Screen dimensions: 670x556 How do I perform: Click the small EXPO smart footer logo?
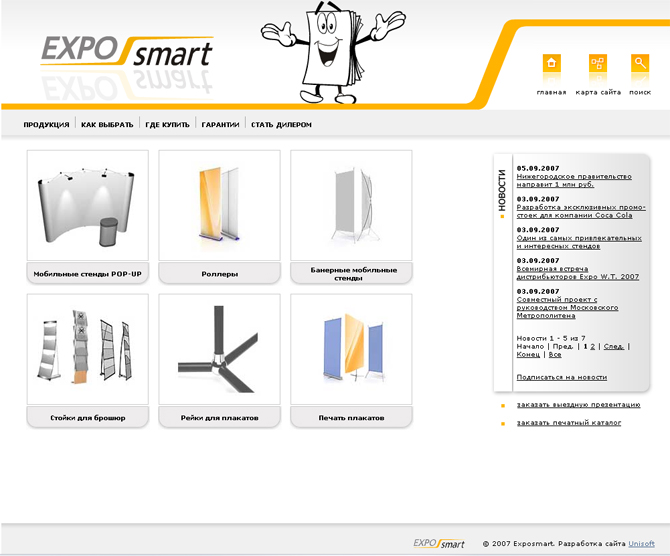point(439,543)
